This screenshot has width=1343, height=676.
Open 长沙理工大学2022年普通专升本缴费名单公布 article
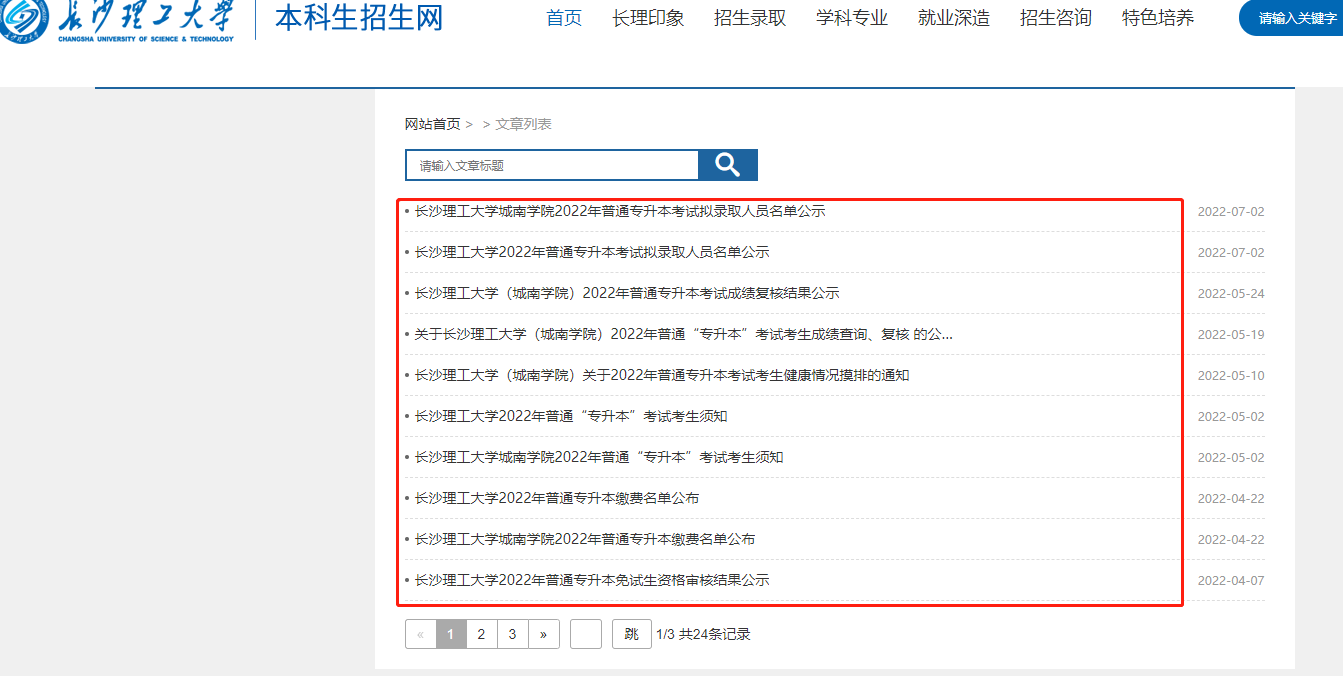557,498
